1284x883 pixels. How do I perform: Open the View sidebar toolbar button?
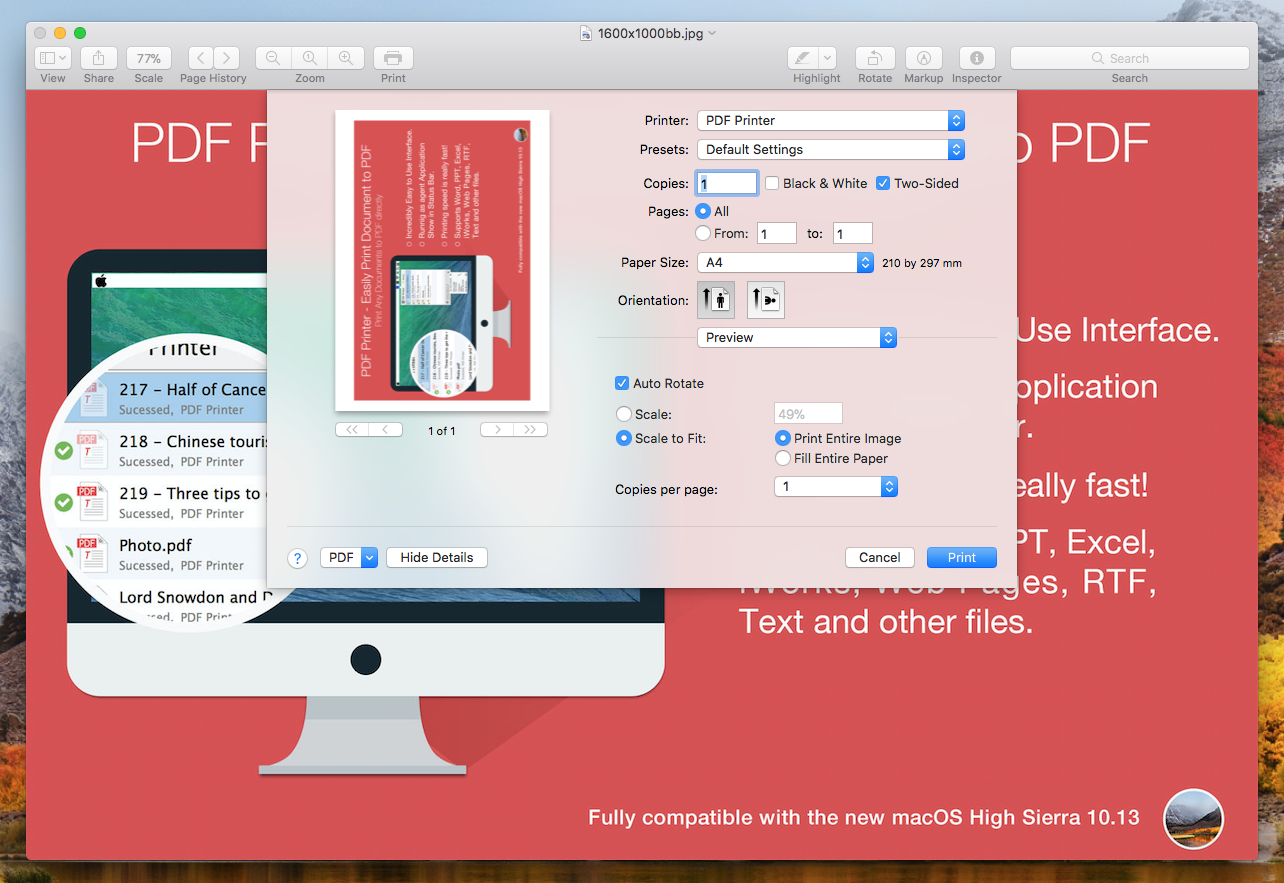(x=53, y=58)
